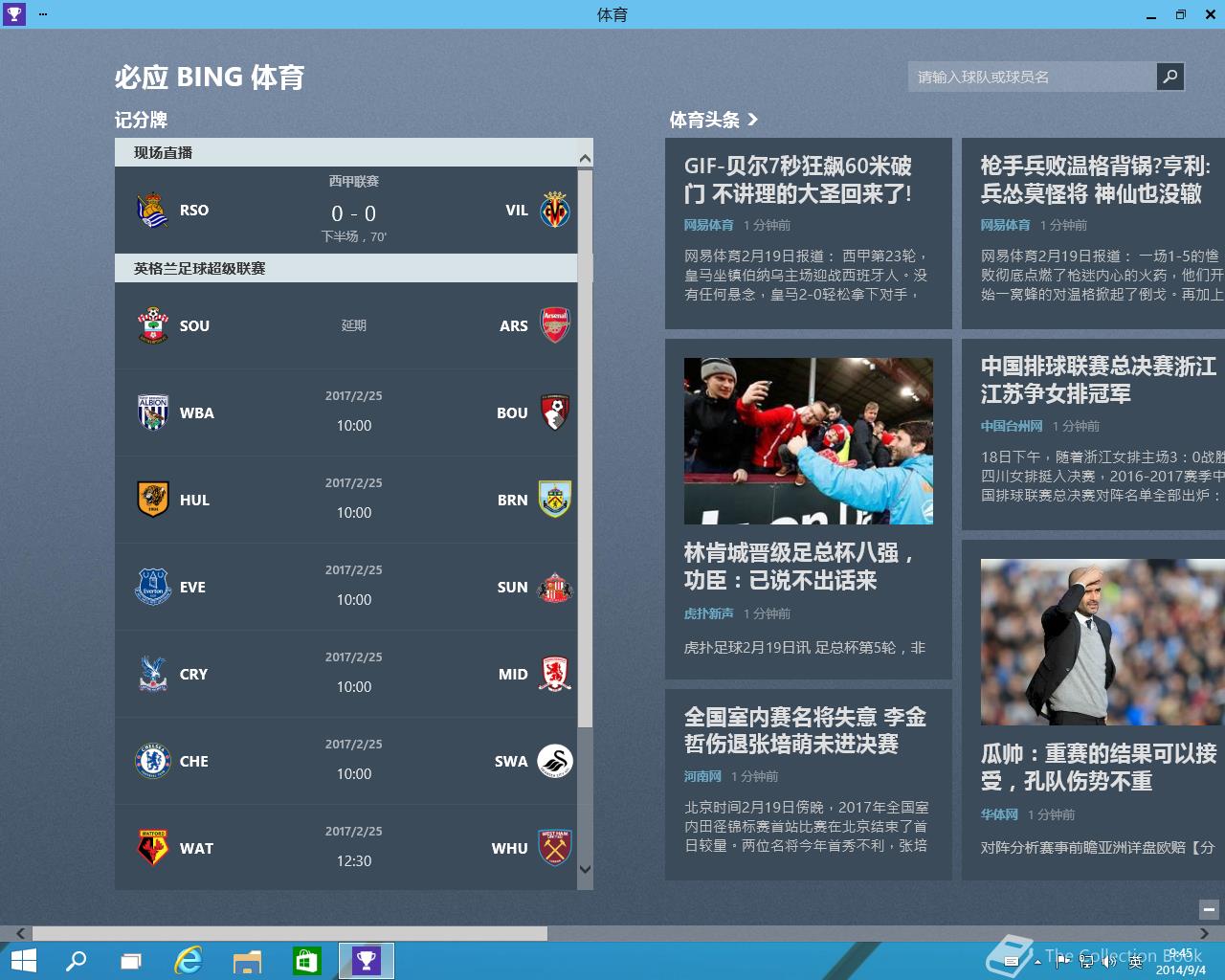Select the Burnley BRN crest
This screenshot has height=980, width=1225.
click(x=555, y=500)
